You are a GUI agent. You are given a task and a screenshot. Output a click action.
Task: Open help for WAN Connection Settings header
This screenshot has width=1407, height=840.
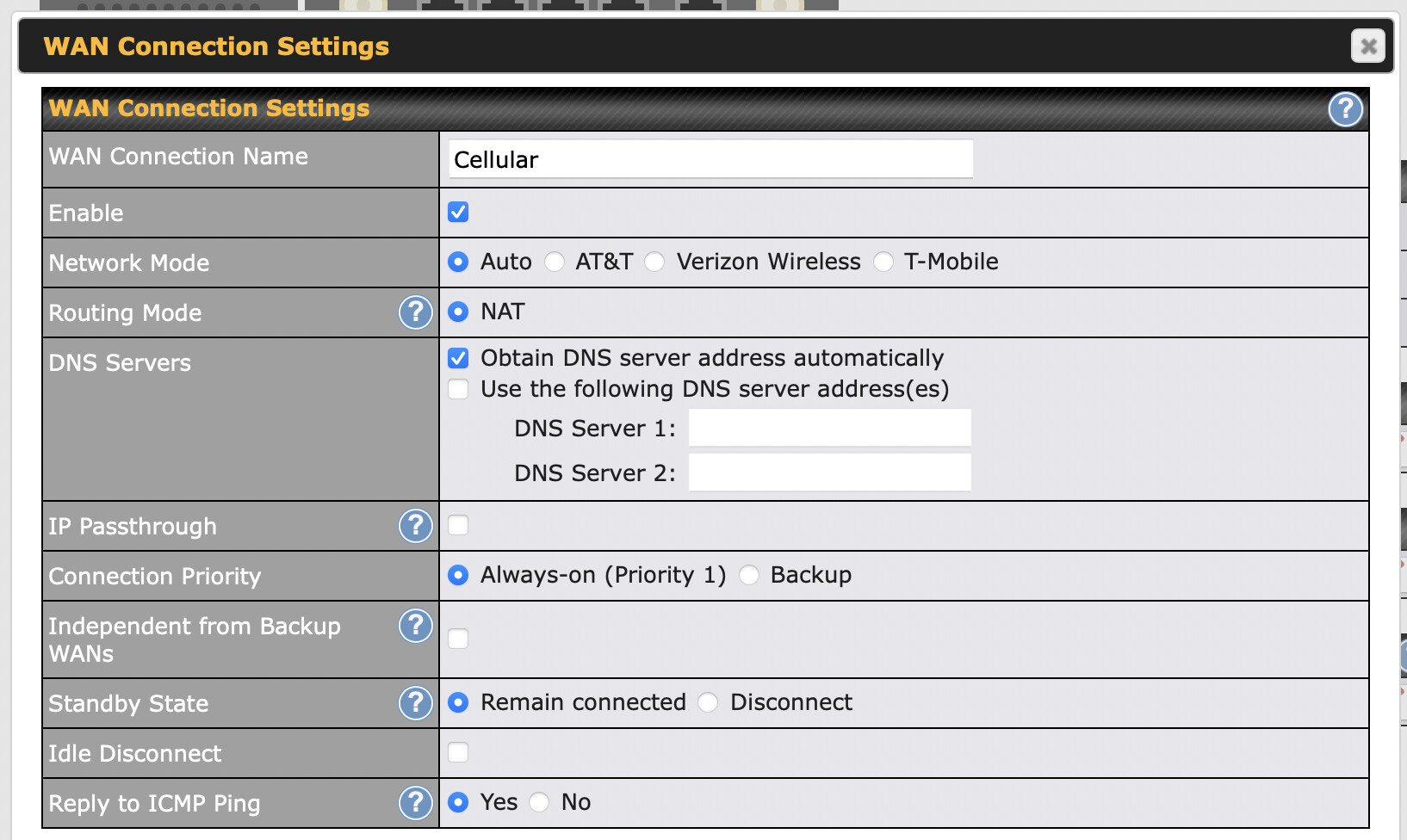[x=1345, y=109]
